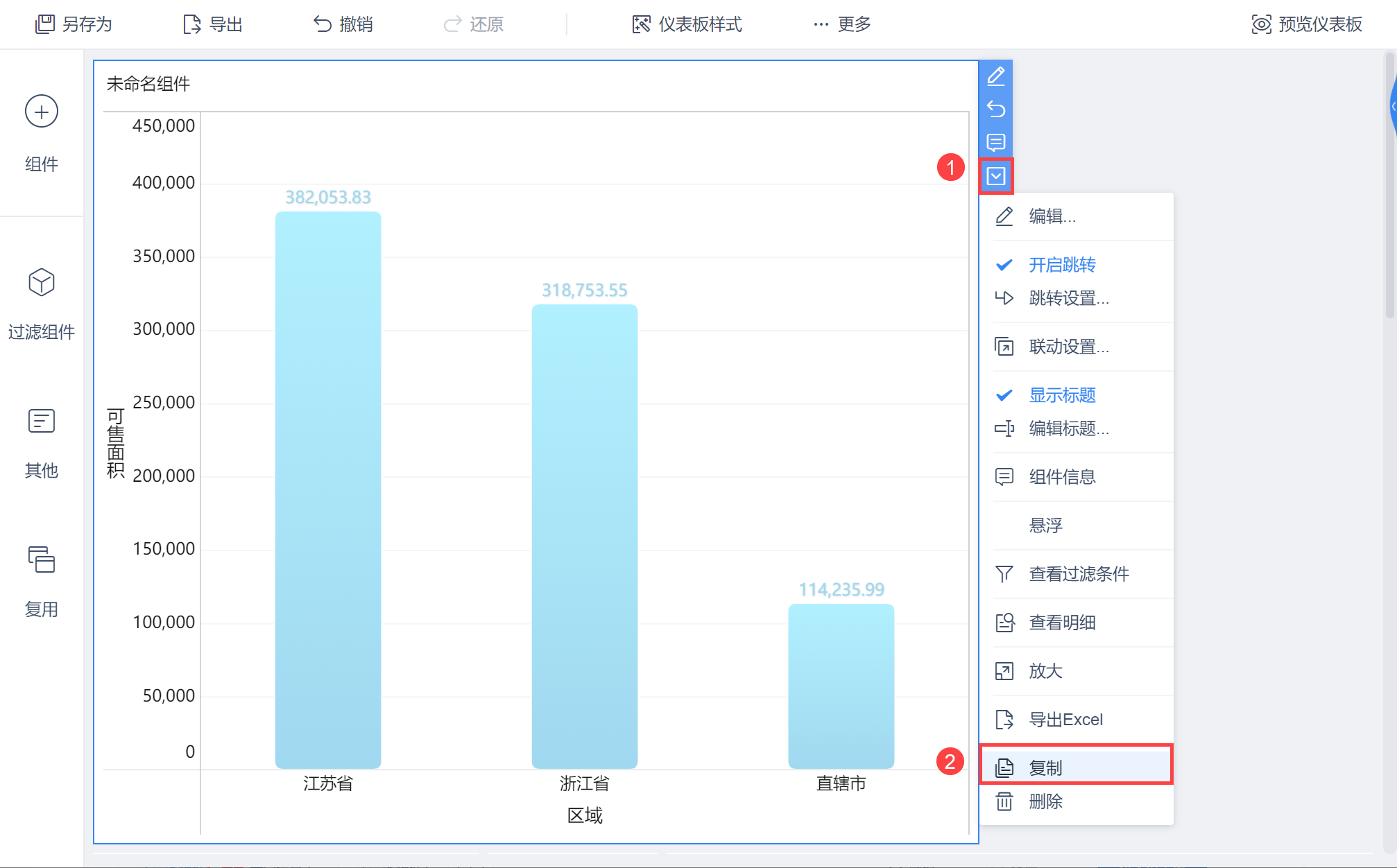The height and width of the screenshot is (868, 1397).
Task: Collapse the component dropdown arrow button
Action: click(995, 176)
